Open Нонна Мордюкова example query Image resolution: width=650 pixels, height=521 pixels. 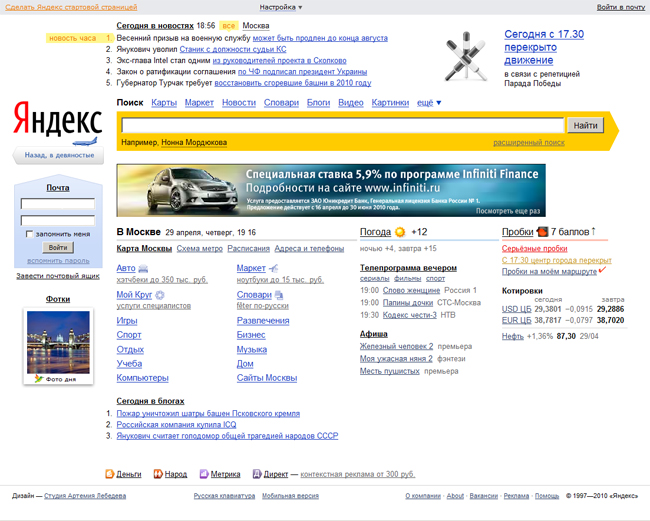(x=194, y=143)
